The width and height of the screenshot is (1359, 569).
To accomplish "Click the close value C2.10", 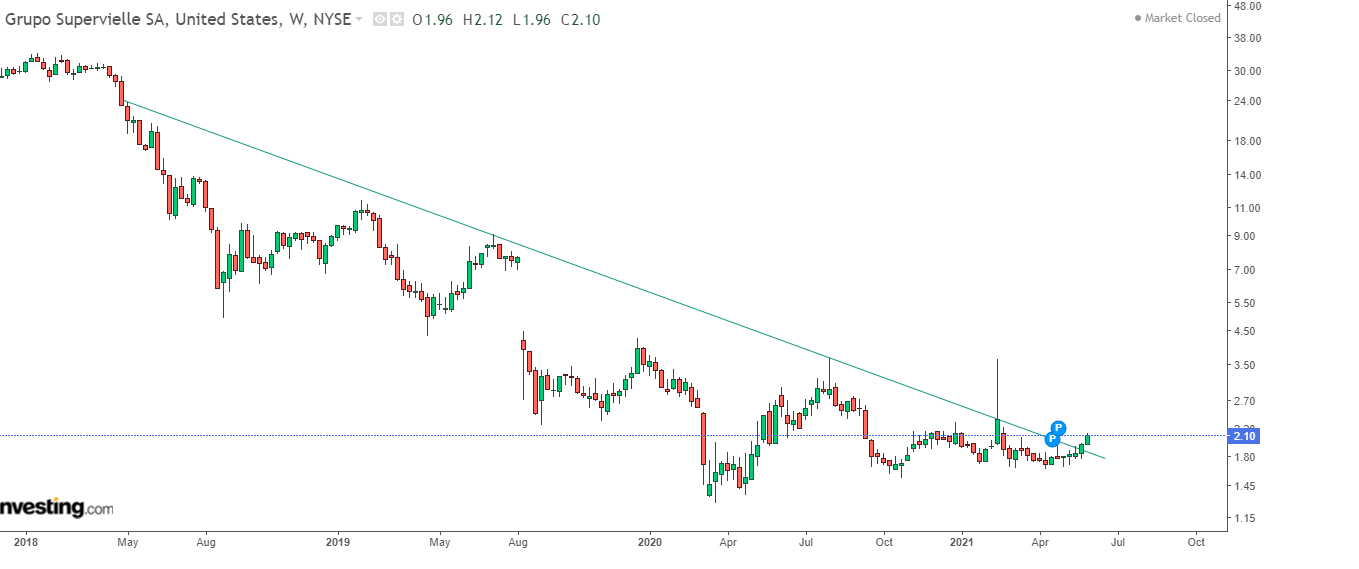I will pos(581,19).
